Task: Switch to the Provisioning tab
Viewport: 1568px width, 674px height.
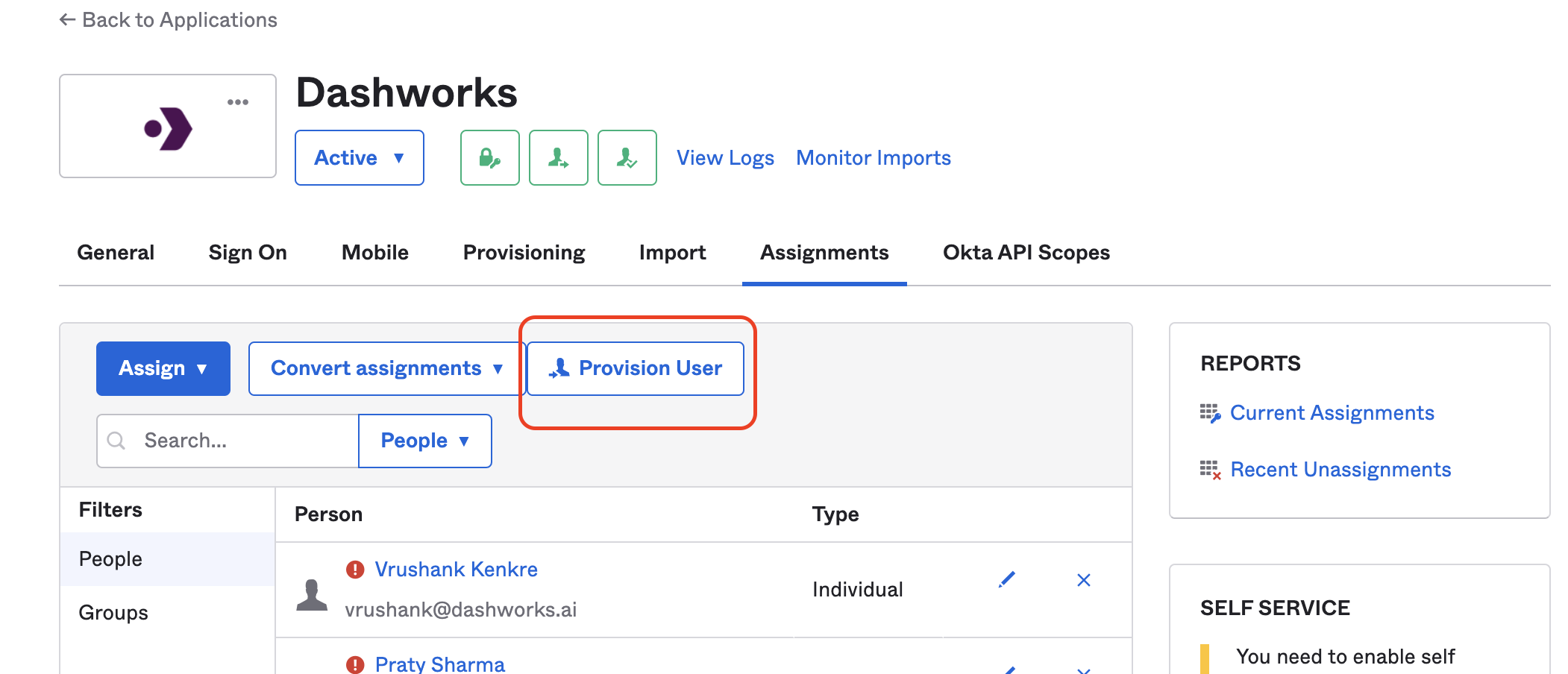Action: [x=524, y=253]
